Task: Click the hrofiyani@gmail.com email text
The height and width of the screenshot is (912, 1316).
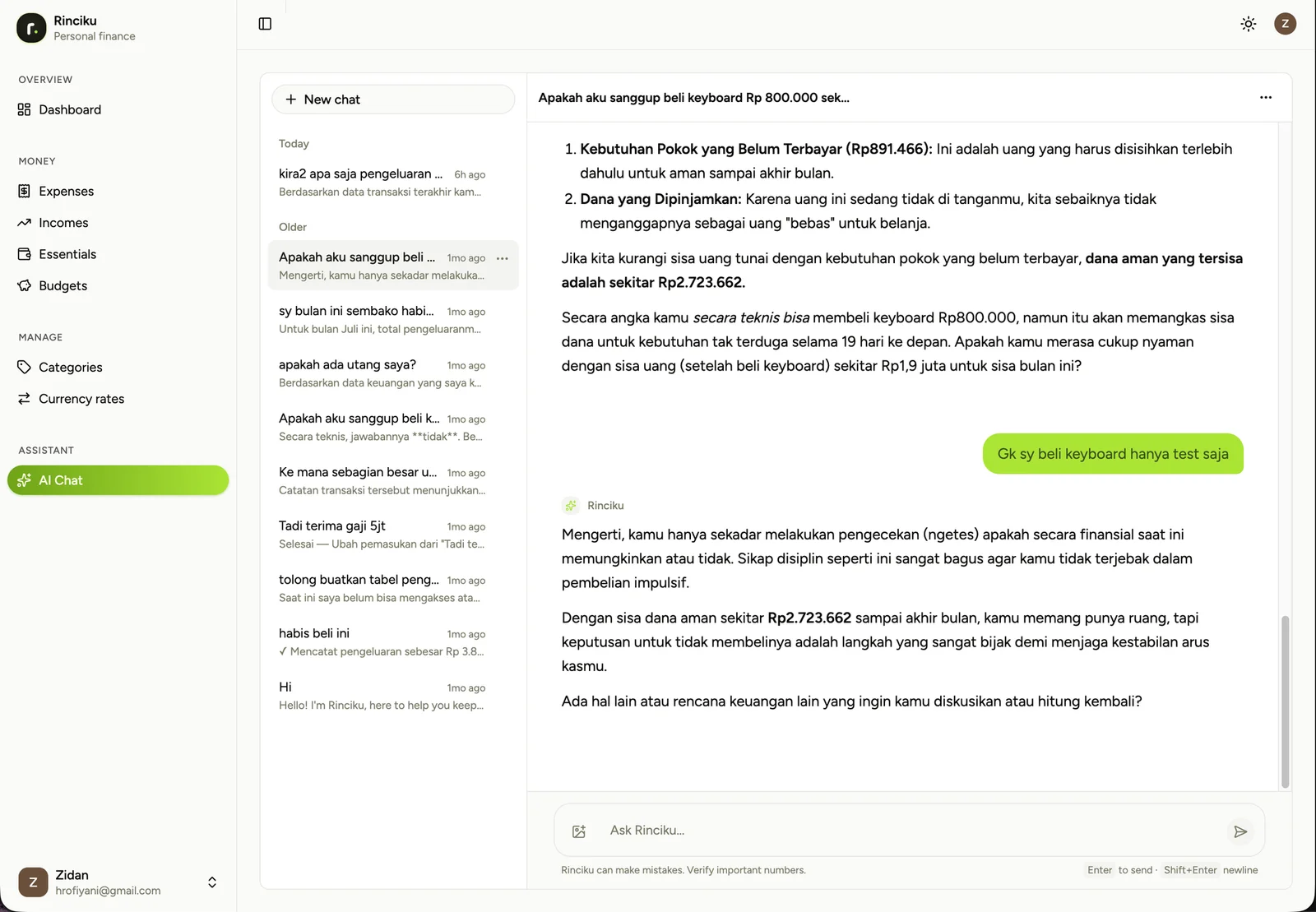Action: coord(108,891)
